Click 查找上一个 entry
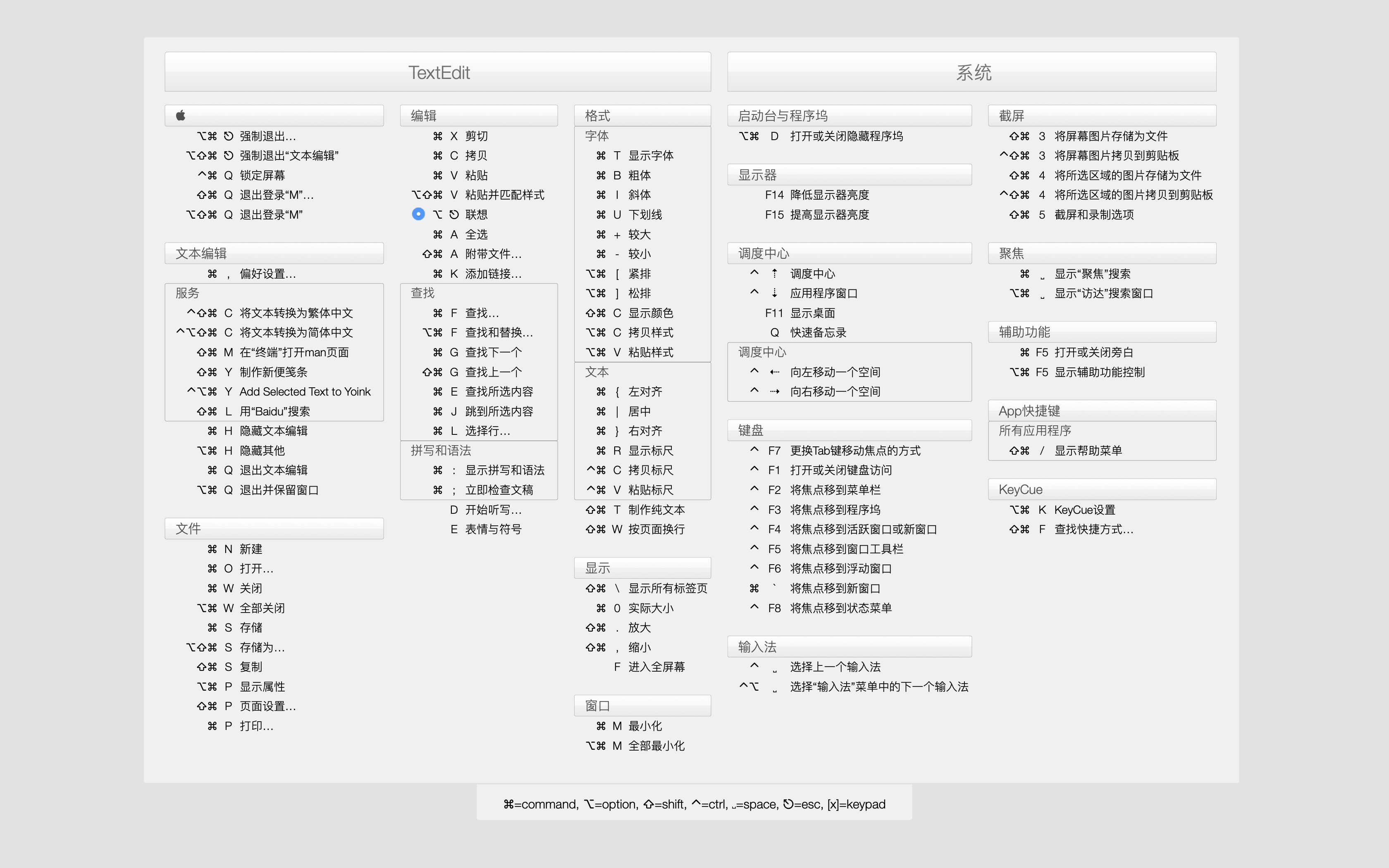This screenshot has width=1389, height=868. (x=472, y=372)
